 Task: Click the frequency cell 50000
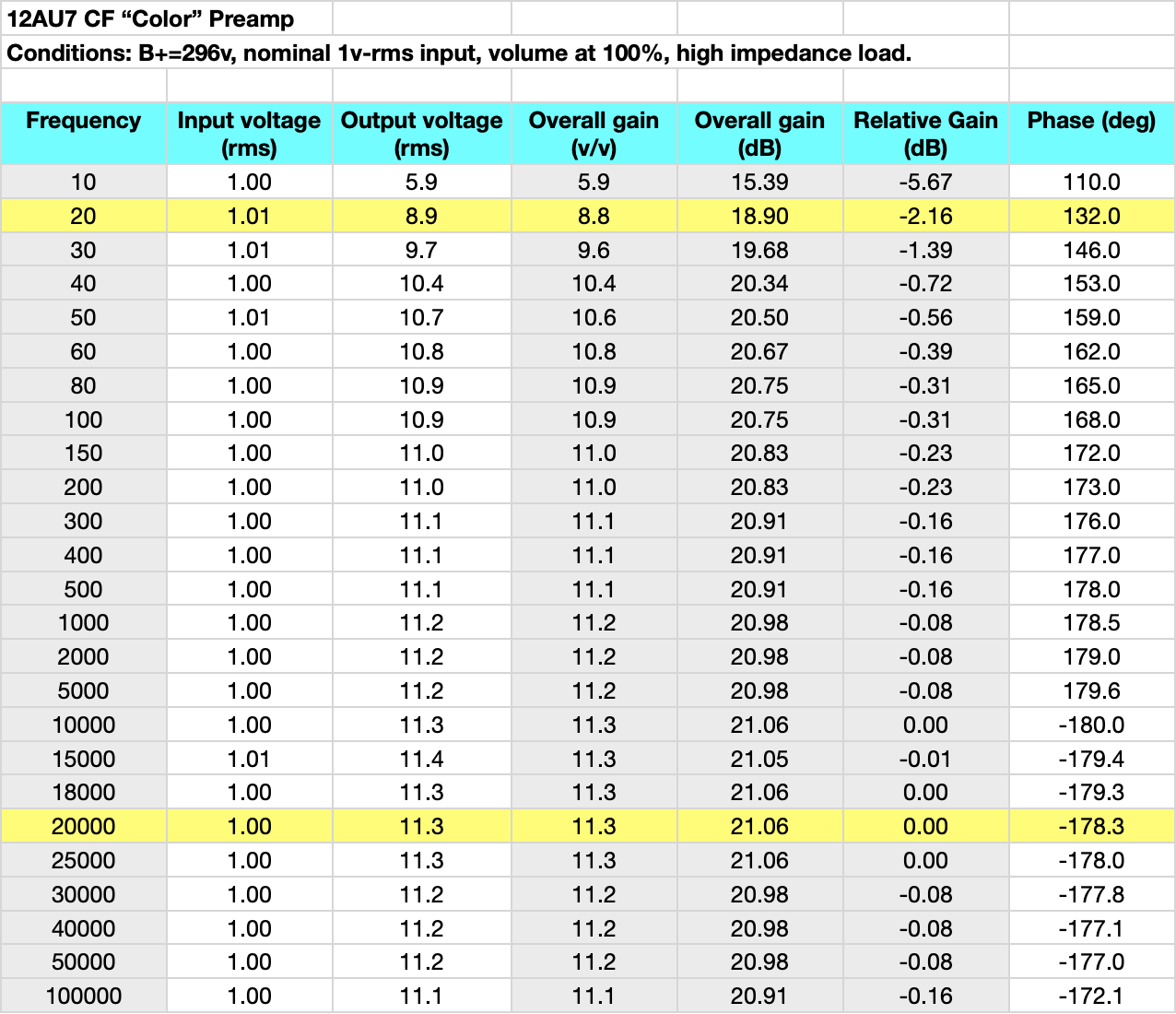point(84,961)
